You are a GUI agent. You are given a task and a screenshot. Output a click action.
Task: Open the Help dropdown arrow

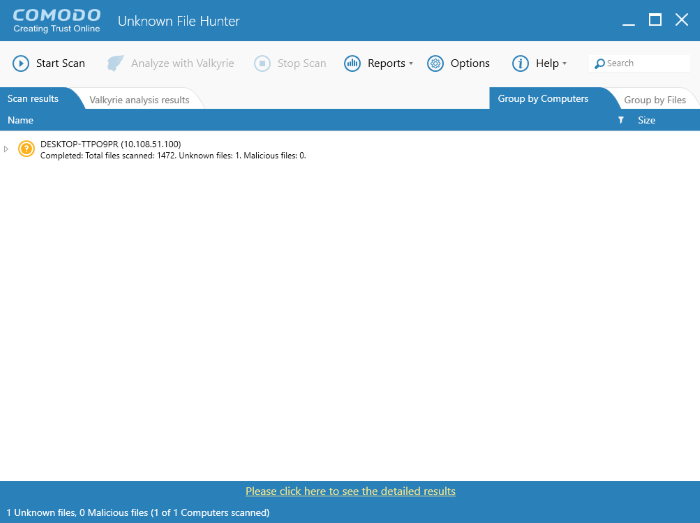pyautogui.click(x=564, y=64)
